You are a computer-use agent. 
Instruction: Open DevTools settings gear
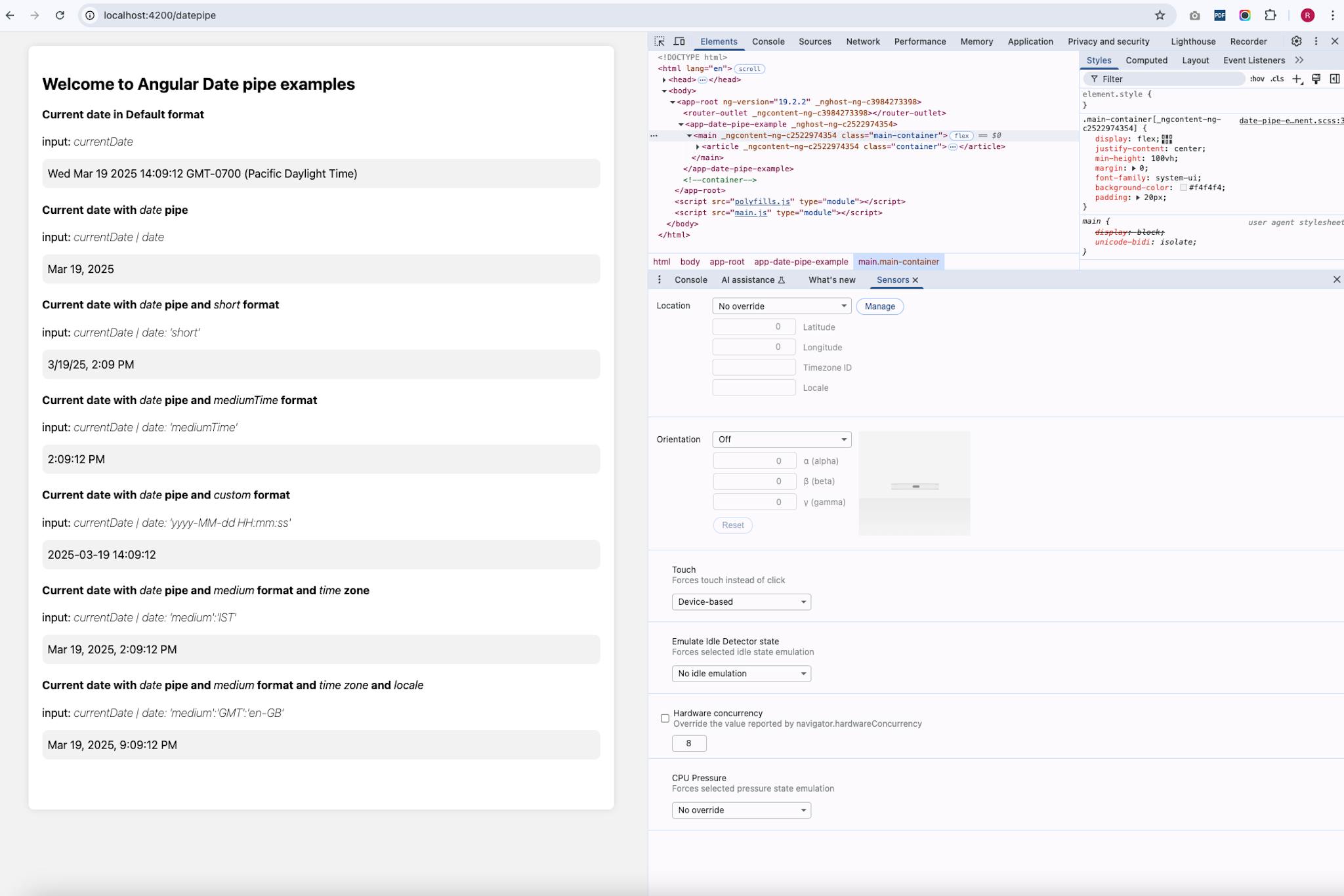click(1296, 41)
